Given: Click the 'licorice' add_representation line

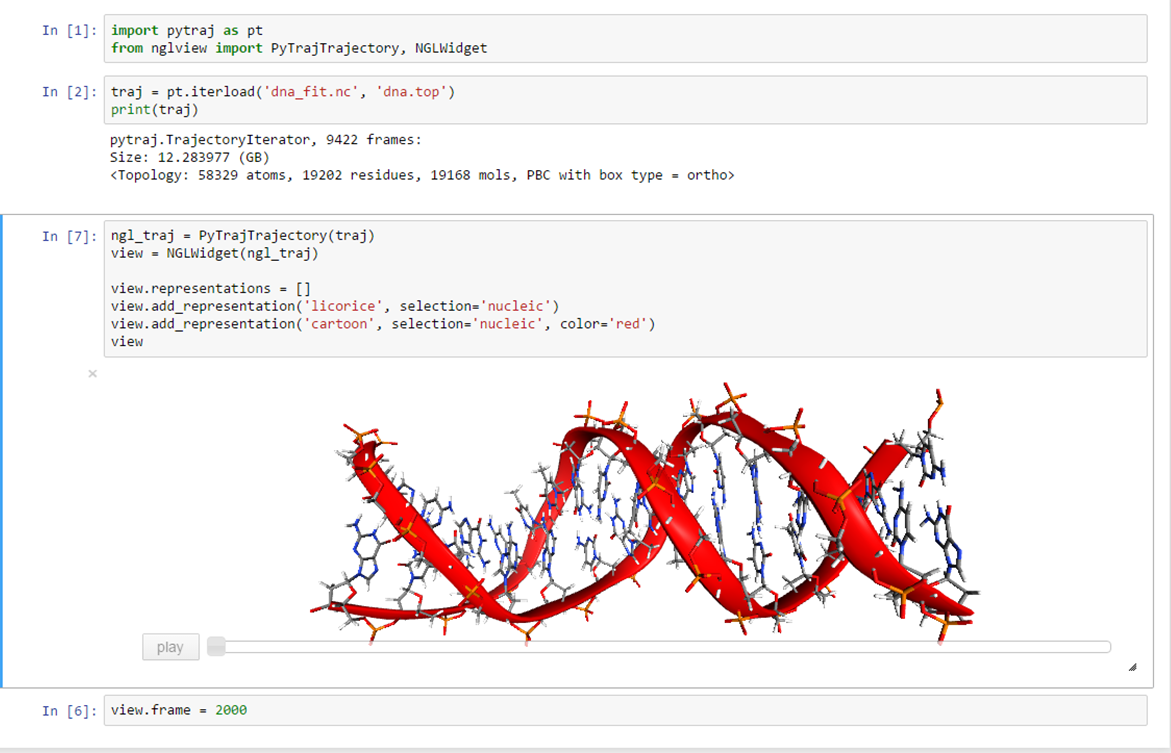Looking at the screenshot, I should pyautogui.click(x=335, y=306).
